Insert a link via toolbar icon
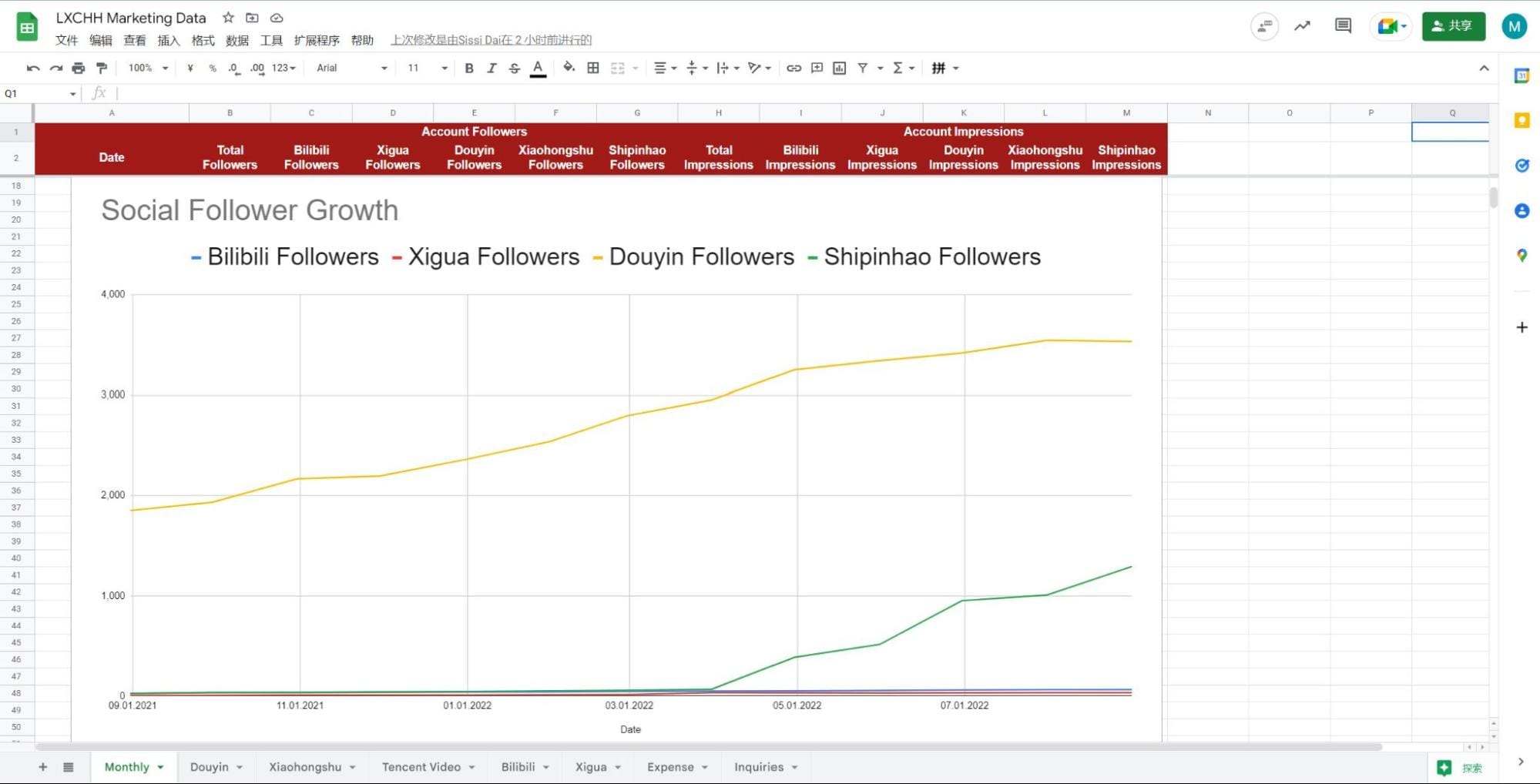 794,68
